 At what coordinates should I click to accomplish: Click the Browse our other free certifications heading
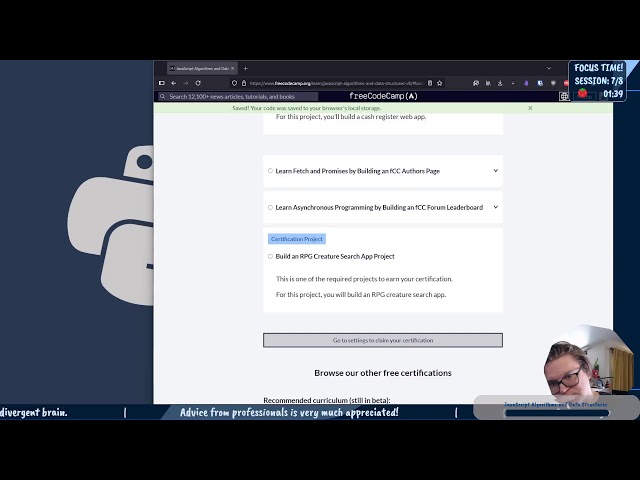(383, 373)
